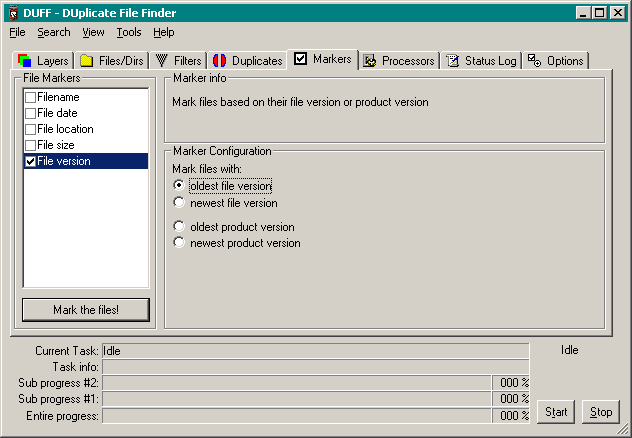The height and width of the screenshot is (438, 632).
Task: Select the File version list row text
Action: tap(64, 161)
